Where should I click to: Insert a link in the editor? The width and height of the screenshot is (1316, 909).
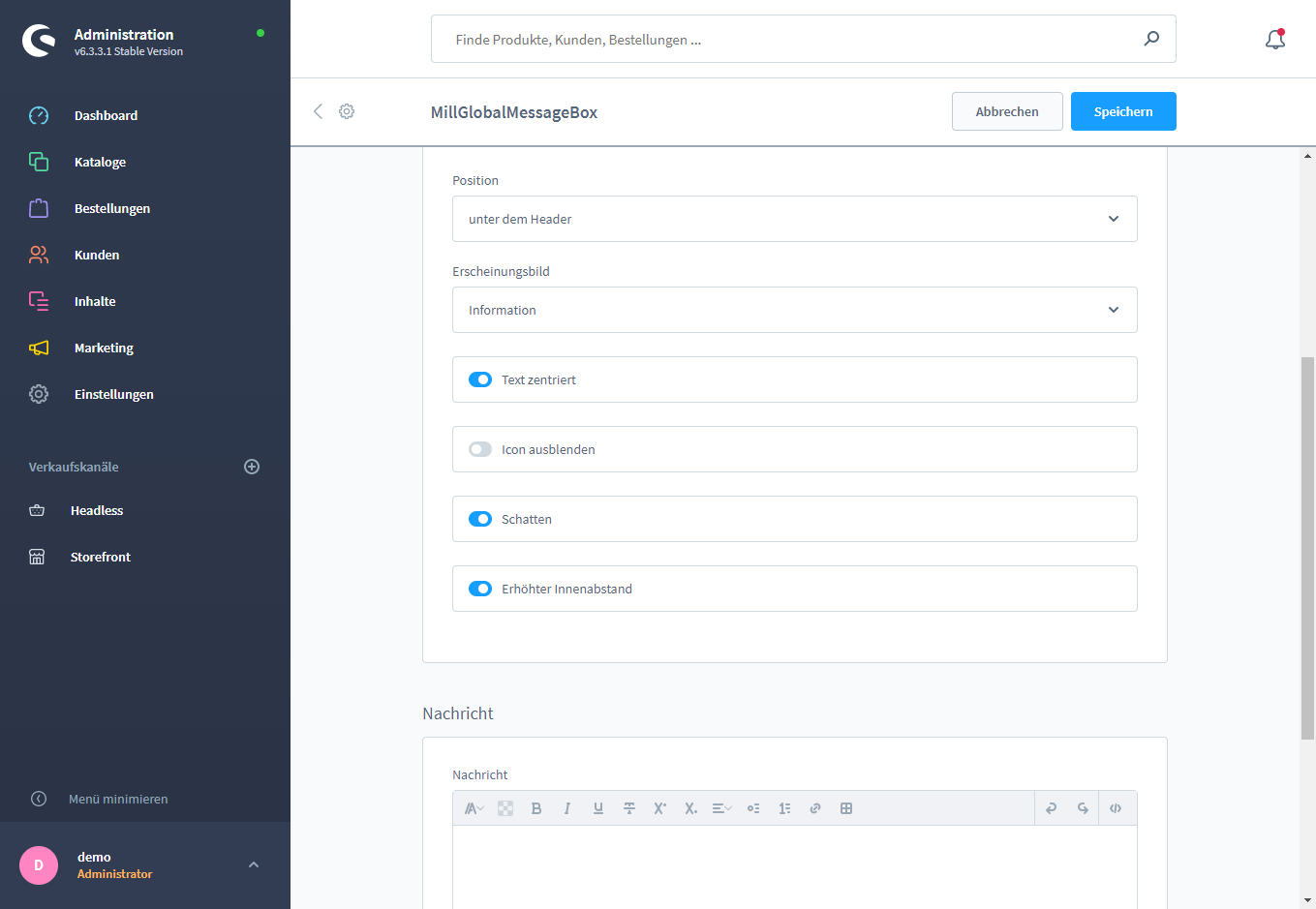[x=815, y=808]
